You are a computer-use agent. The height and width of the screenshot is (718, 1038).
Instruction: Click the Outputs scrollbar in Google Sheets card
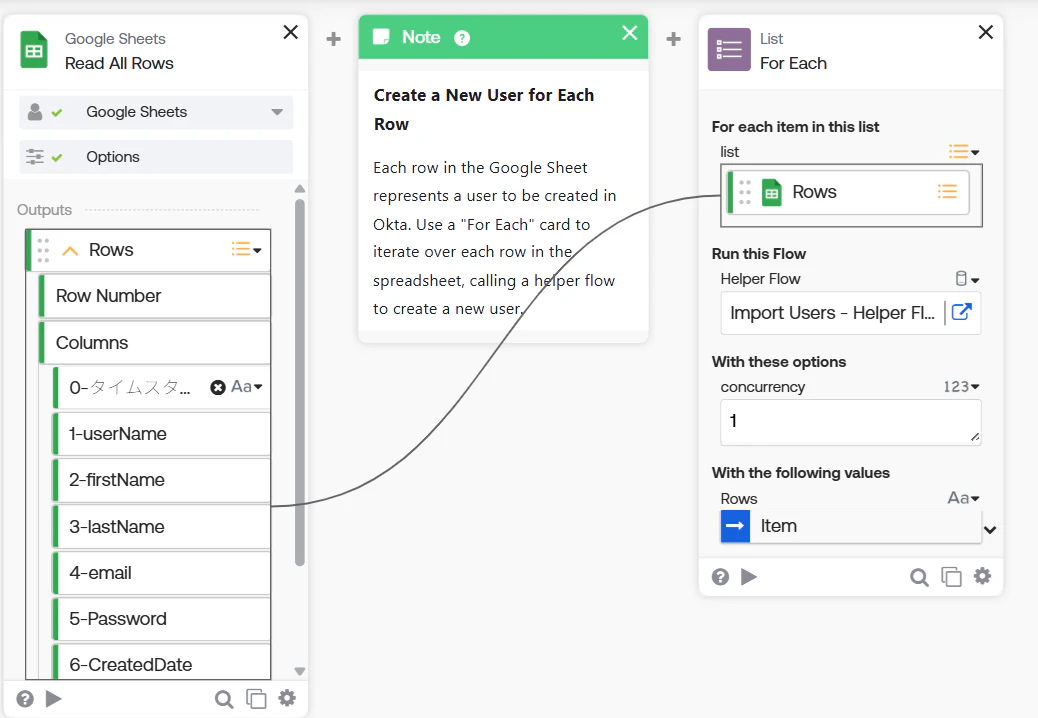pyautogui.click(x=300, y=382)
